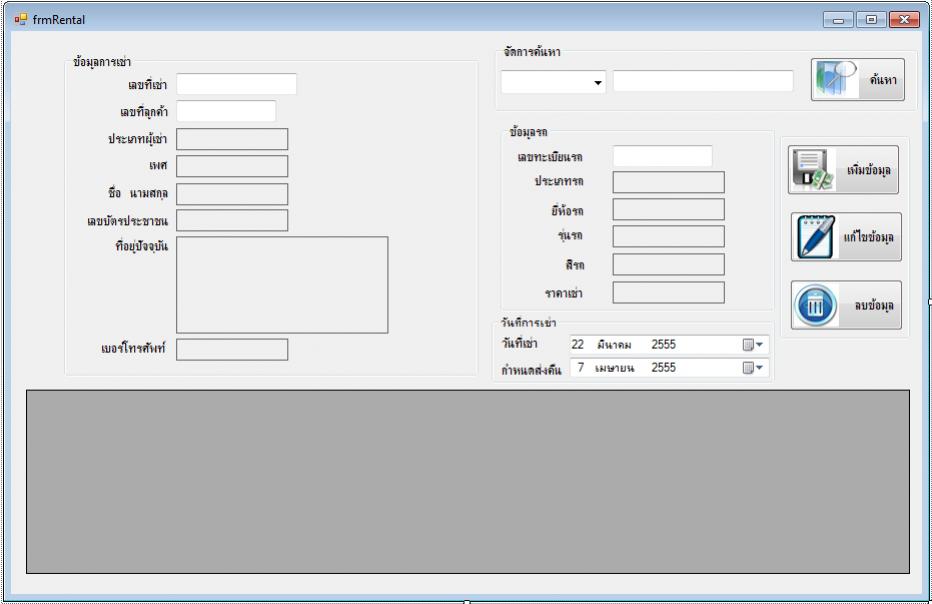Image resolution: width=932 pixels, height=604 pixels.
Task: Click the ราคาเช่า rental price field
Action: (x=669, y=292)
